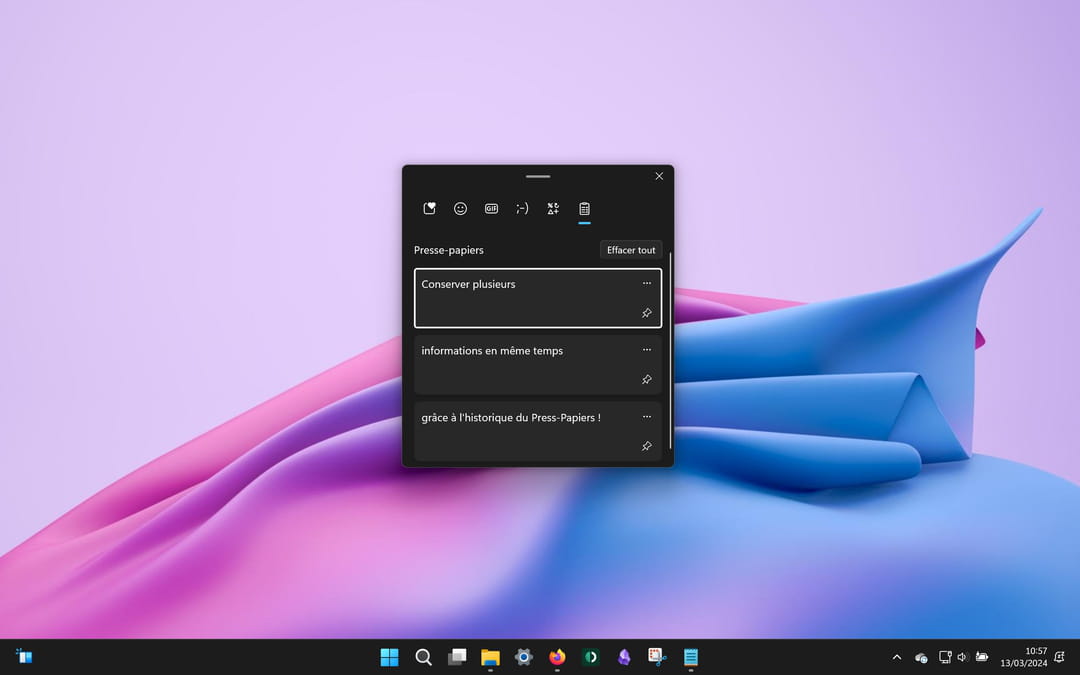Switch to the Emoji smiley tab
The height and width of the screenshot is (675, 1080).
pyautogui.click(x=460, y=209)
